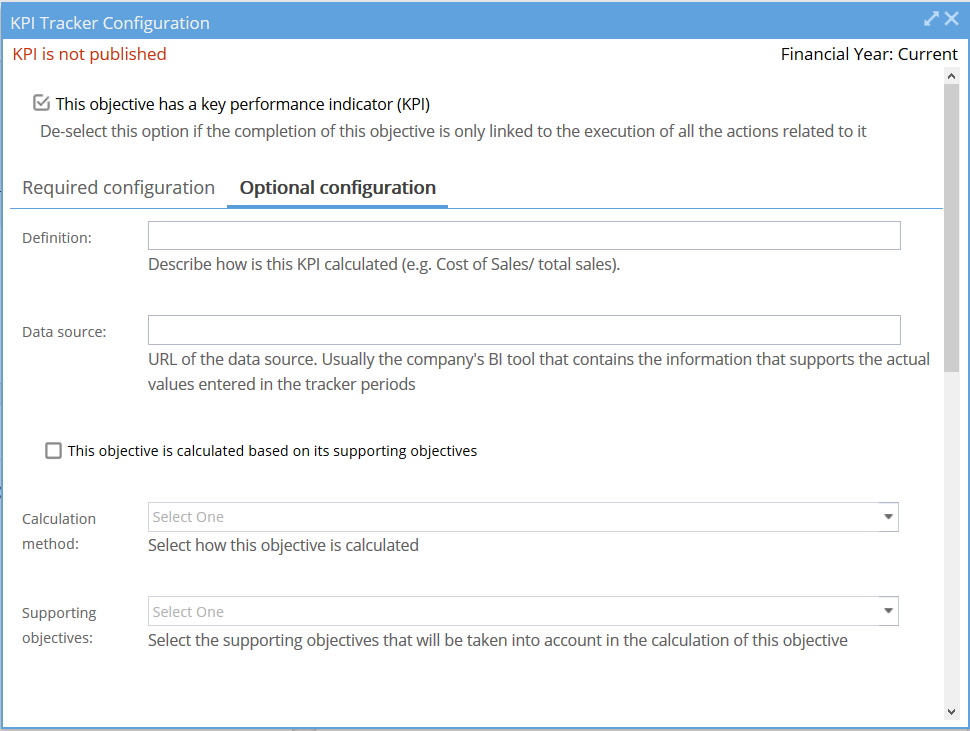Click the Calculation method Select One field

(x=523, y=517)
